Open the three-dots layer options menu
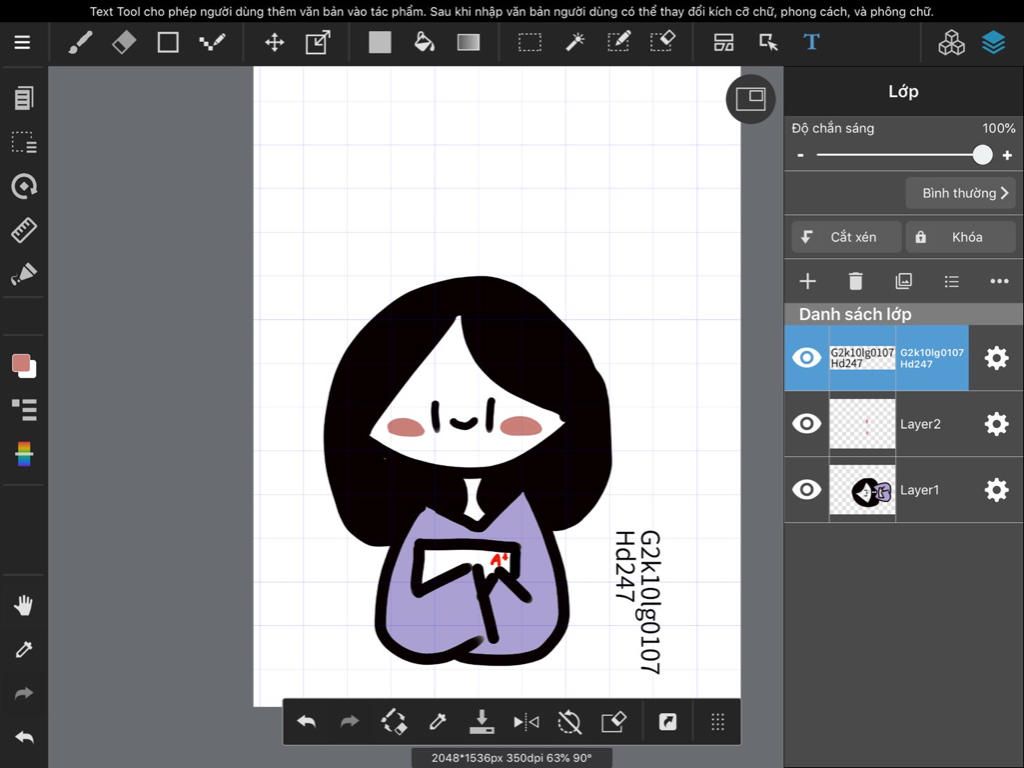Viewport: 1024px width, 768px height. 999,281
